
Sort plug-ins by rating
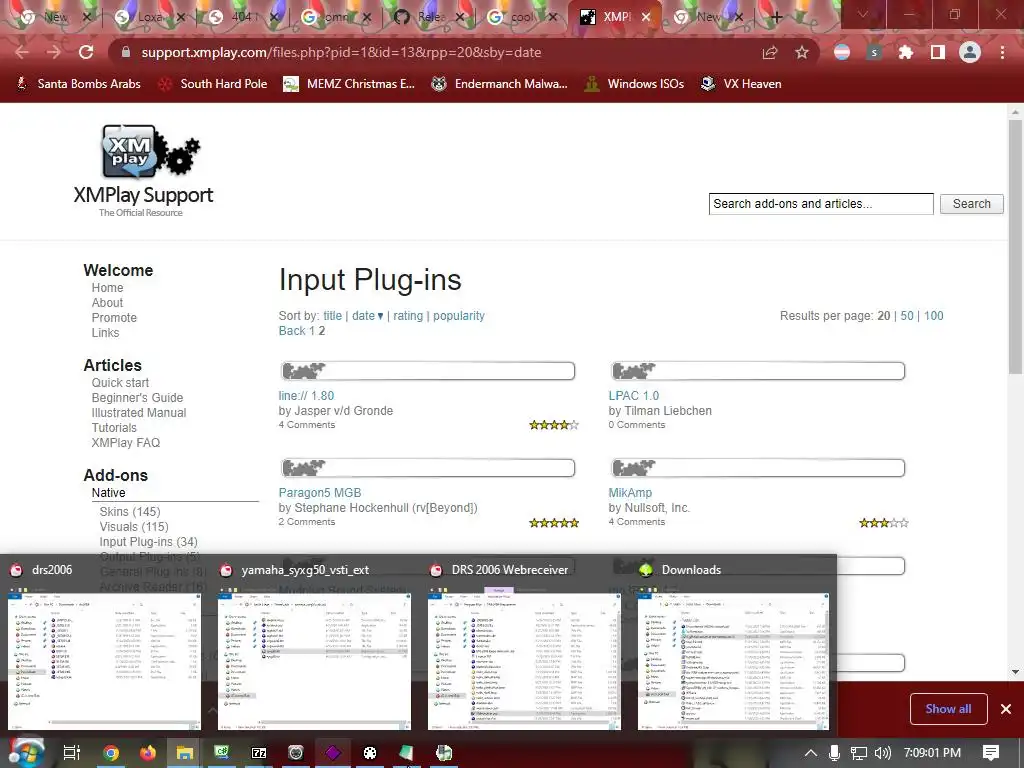click(x=408, y=315)
